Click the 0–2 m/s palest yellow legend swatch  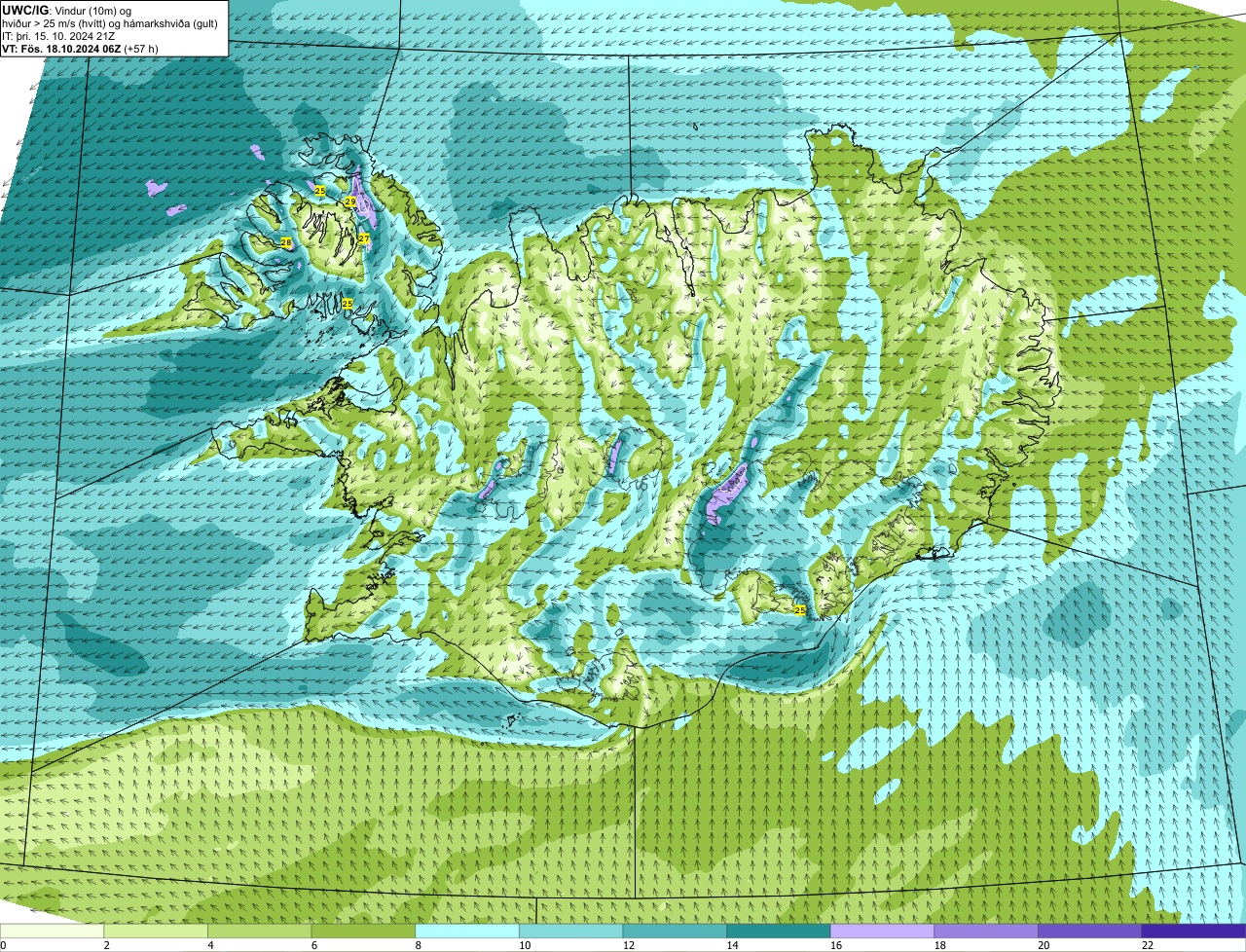52,932
